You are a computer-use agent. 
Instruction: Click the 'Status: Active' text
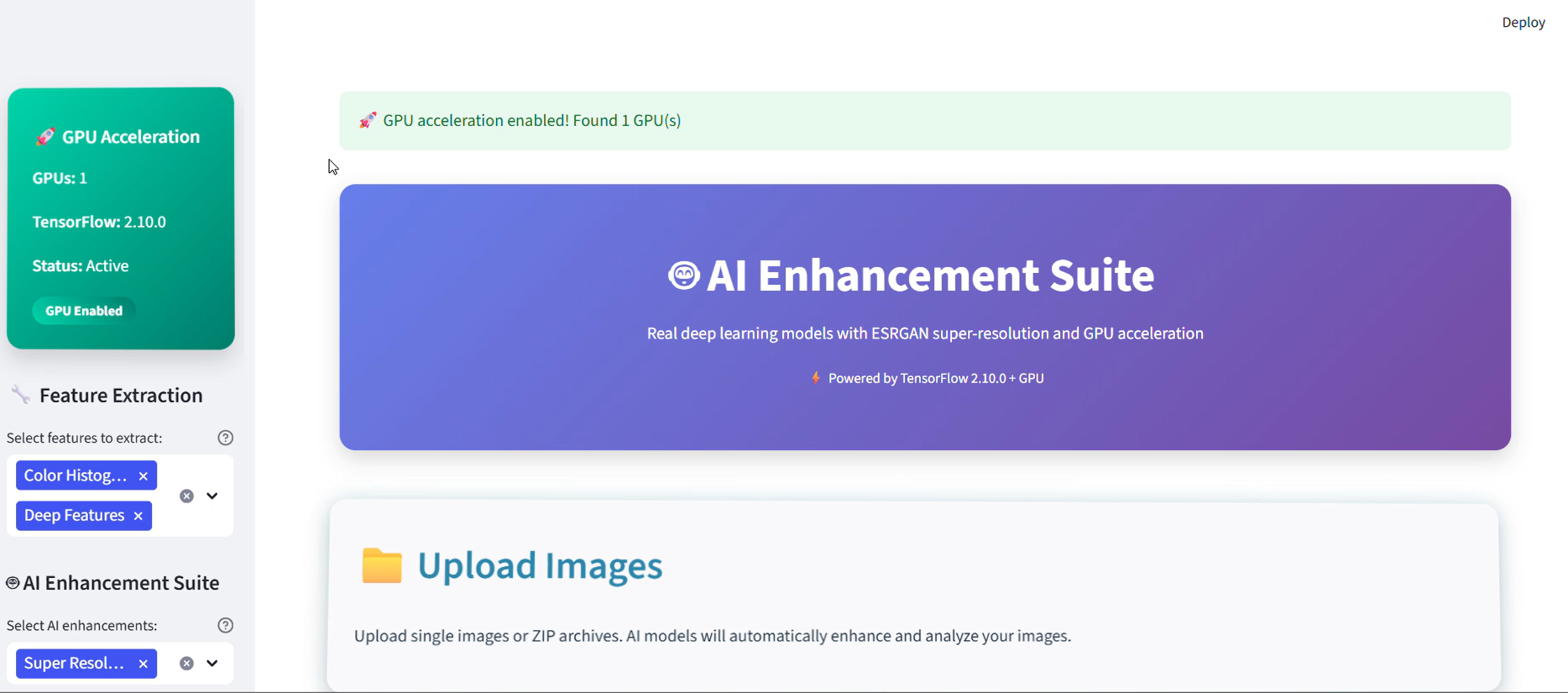coord(81,265)
